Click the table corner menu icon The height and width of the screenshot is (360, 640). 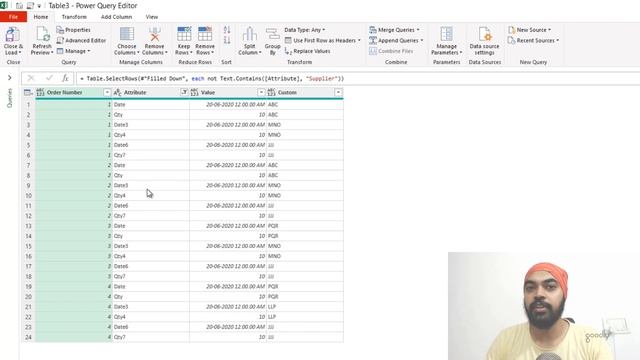click(28, 93)
